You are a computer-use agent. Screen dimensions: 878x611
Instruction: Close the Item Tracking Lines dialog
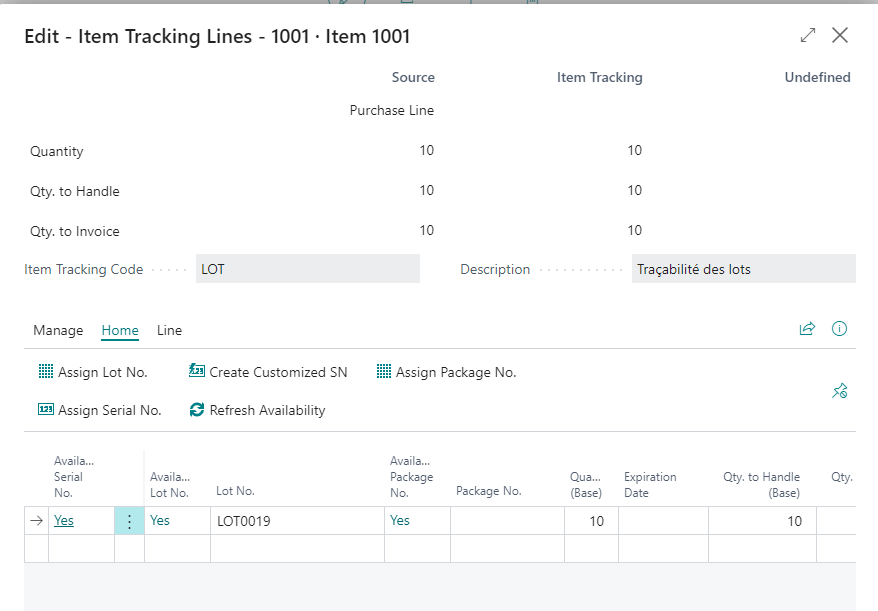pos(840,35)
